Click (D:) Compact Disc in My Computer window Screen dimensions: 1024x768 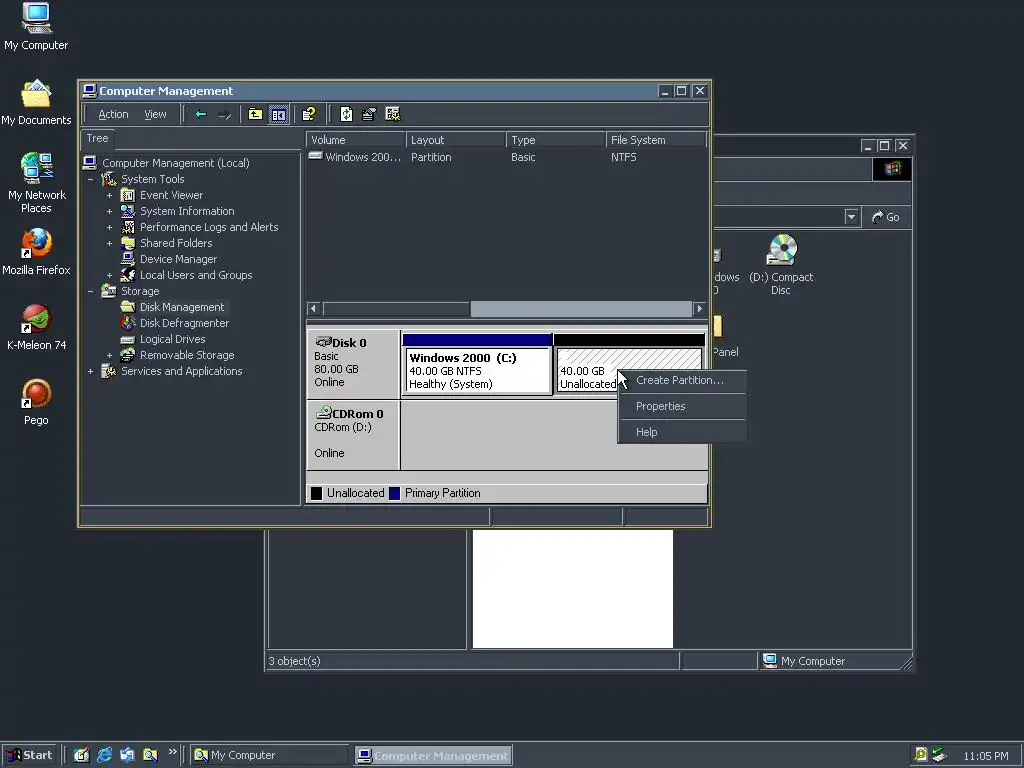click(x=781, y=264)
